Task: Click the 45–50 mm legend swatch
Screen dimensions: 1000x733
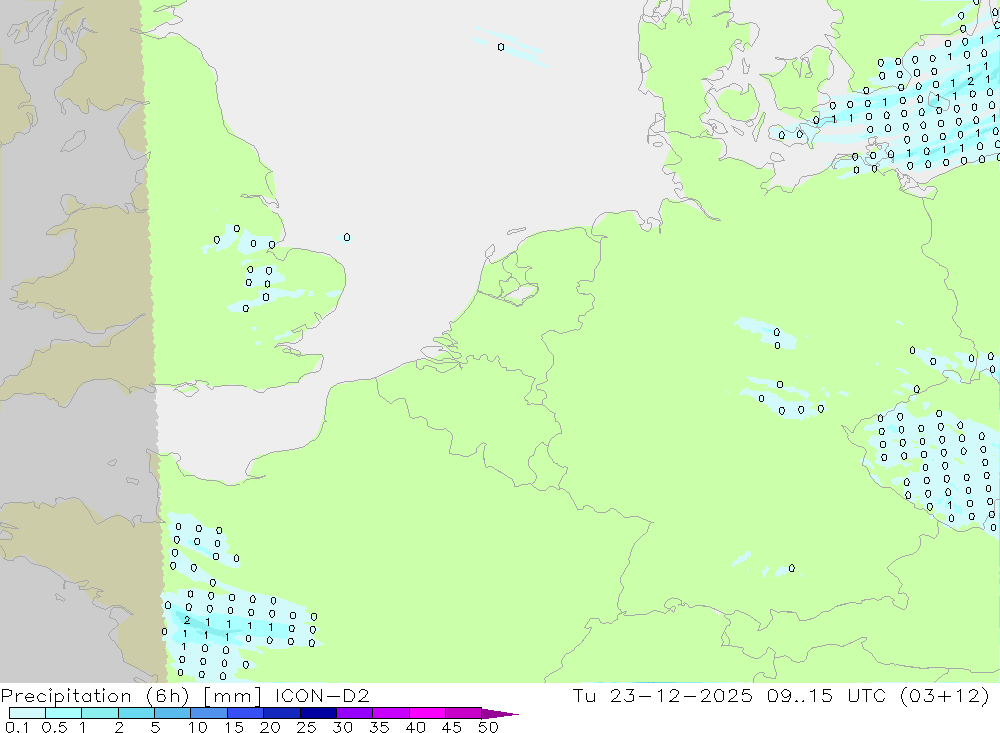Action: point(462,714)
